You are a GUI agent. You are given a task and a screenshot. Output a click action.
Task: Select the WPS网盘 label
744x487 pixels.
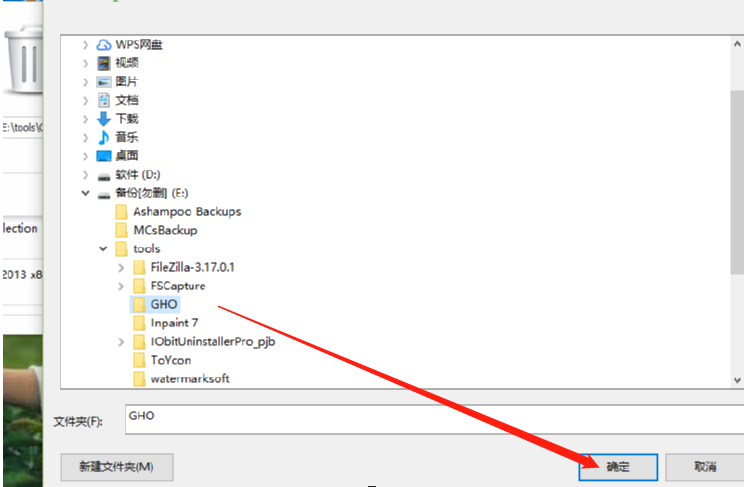click(x=139, y=45)
